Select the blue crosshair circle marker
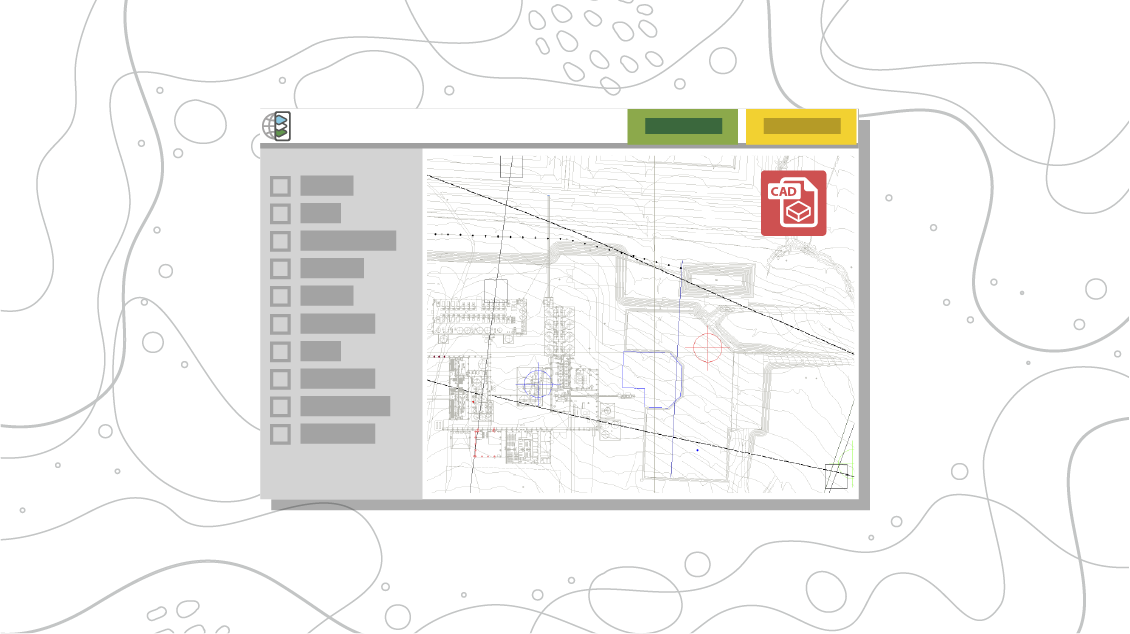This screenshot has height=634, width=1130. click(537, 383)
